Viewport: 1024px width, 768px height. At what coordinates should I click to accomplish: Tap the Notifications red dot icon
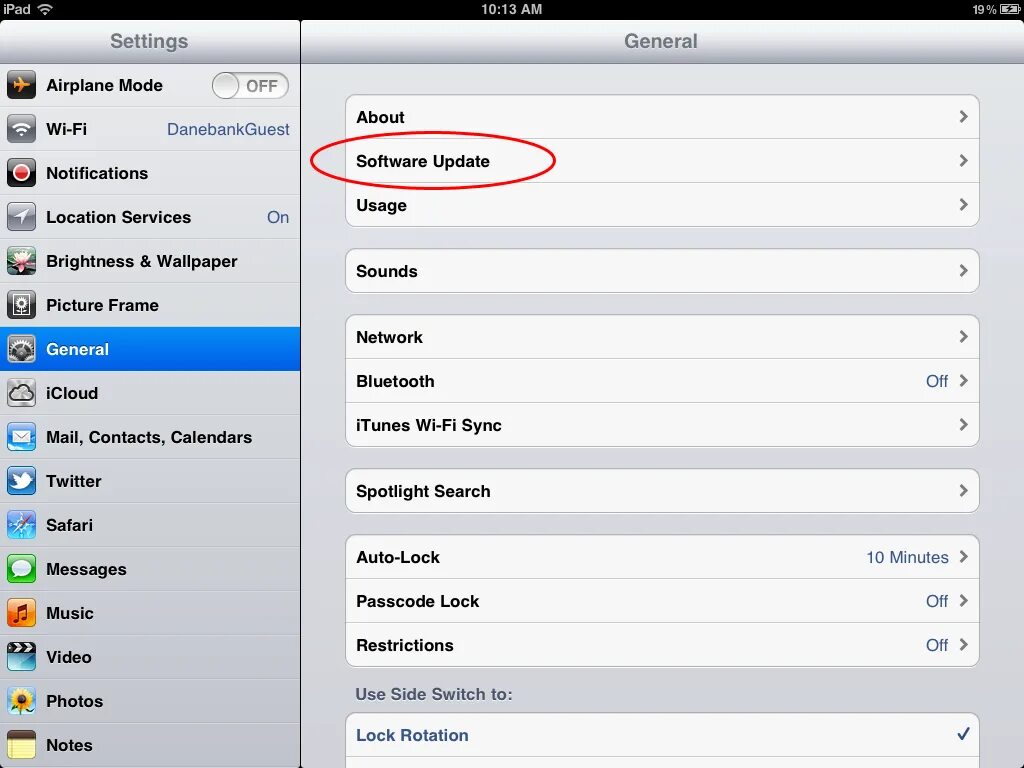tap(21, 173)
